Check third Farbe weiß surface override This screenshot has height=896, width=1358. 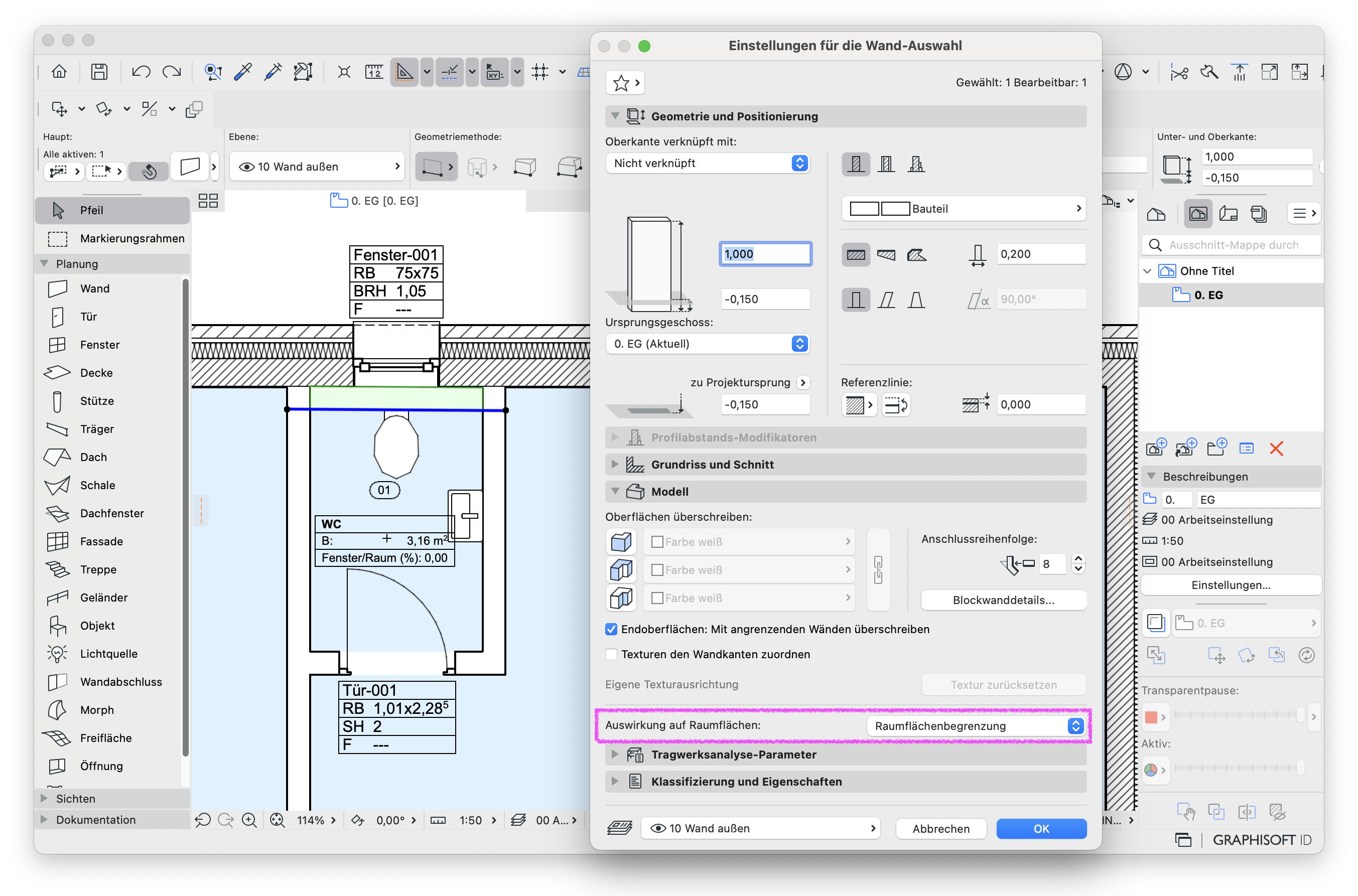tap(657, 598)
